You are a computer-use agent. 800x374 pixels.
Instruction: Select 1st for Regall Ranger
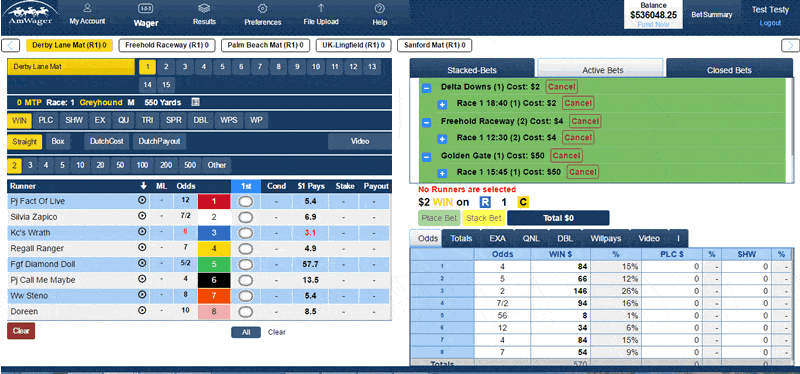245,248
